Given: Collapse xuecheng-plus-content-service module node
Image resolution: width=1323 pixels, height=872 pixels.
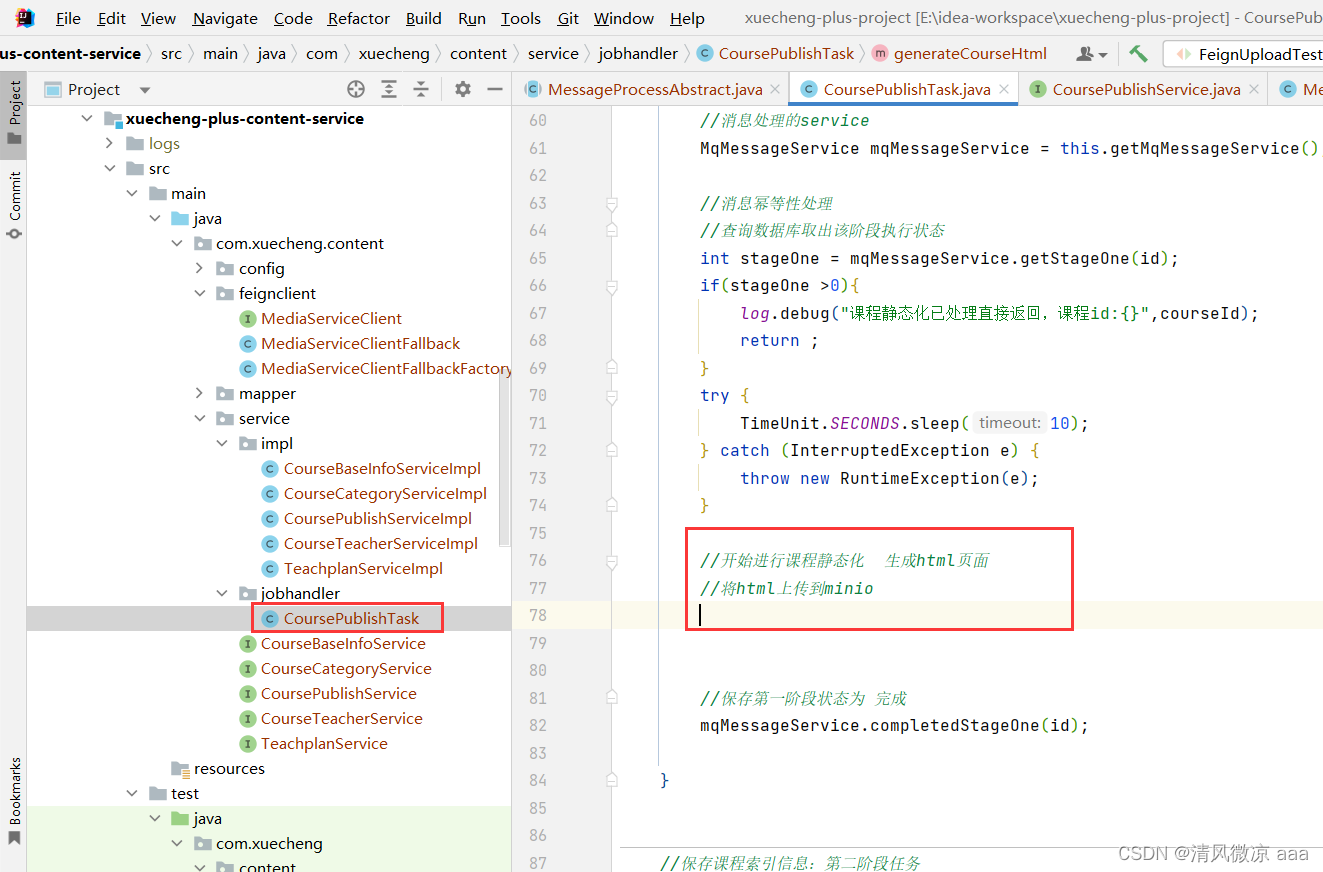Looking at the screenshot, I should pos(87,118).
